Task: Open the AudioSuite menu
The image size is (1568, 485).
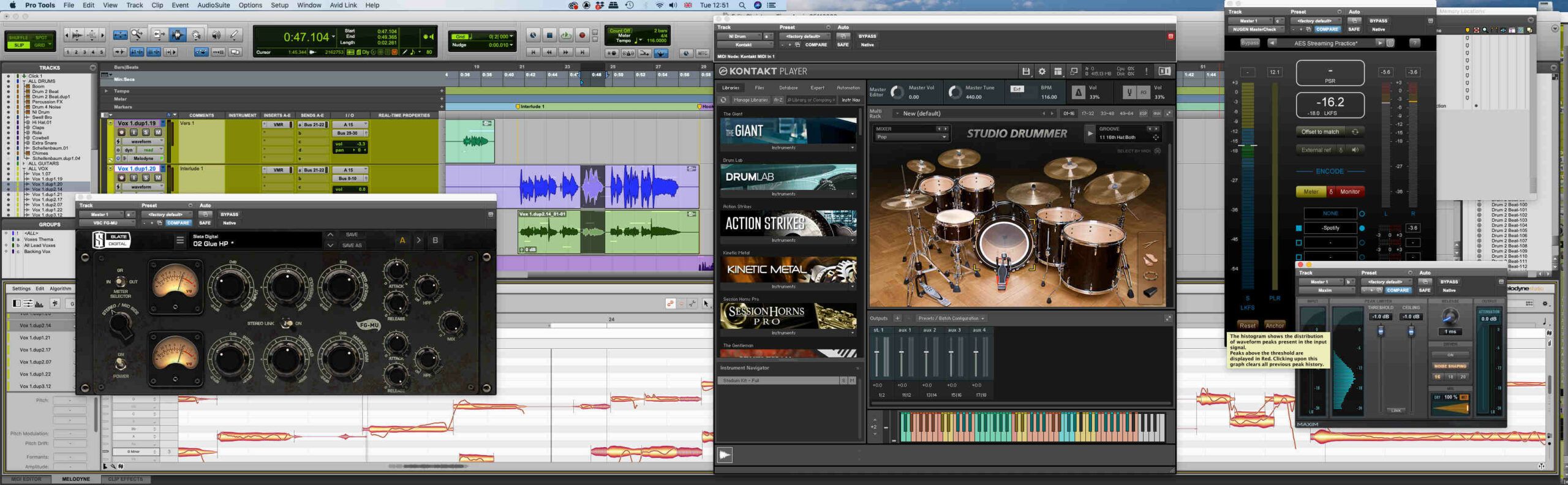Action: pos(213,5)
